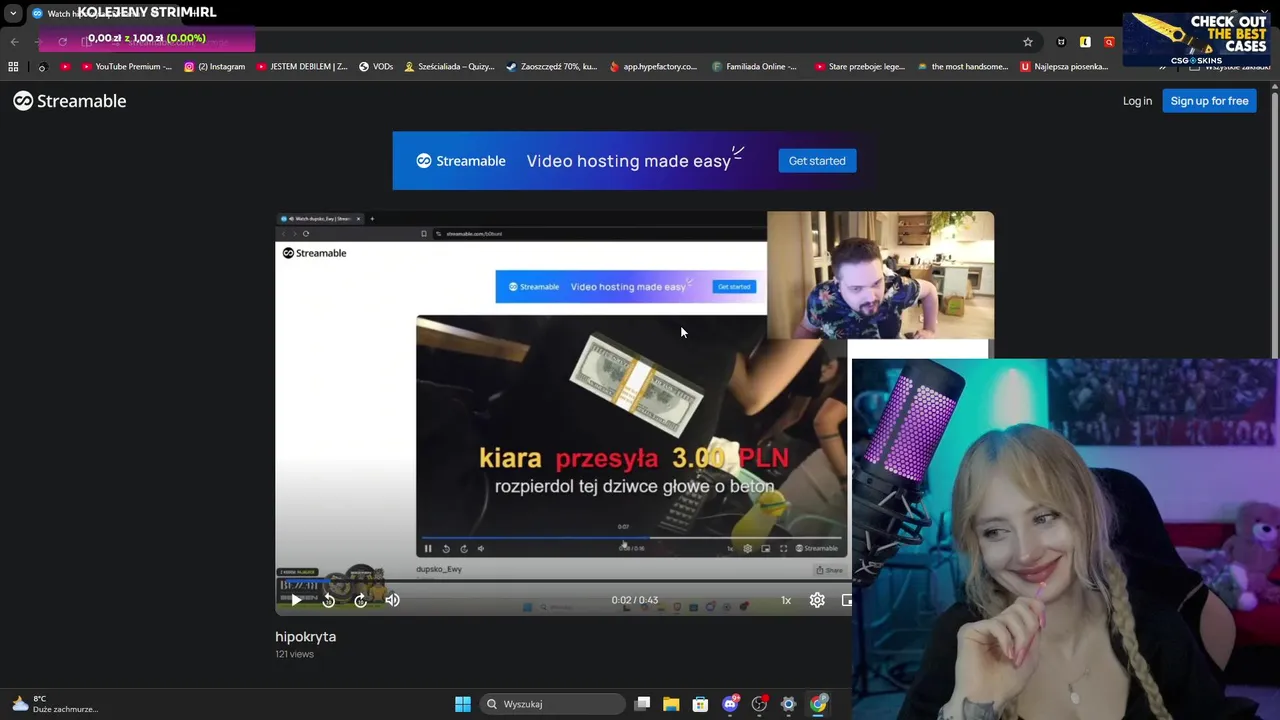This screenshot has width=1280, height=720.
Task: Click the inner video's Share button
Action: pos(829,570)
